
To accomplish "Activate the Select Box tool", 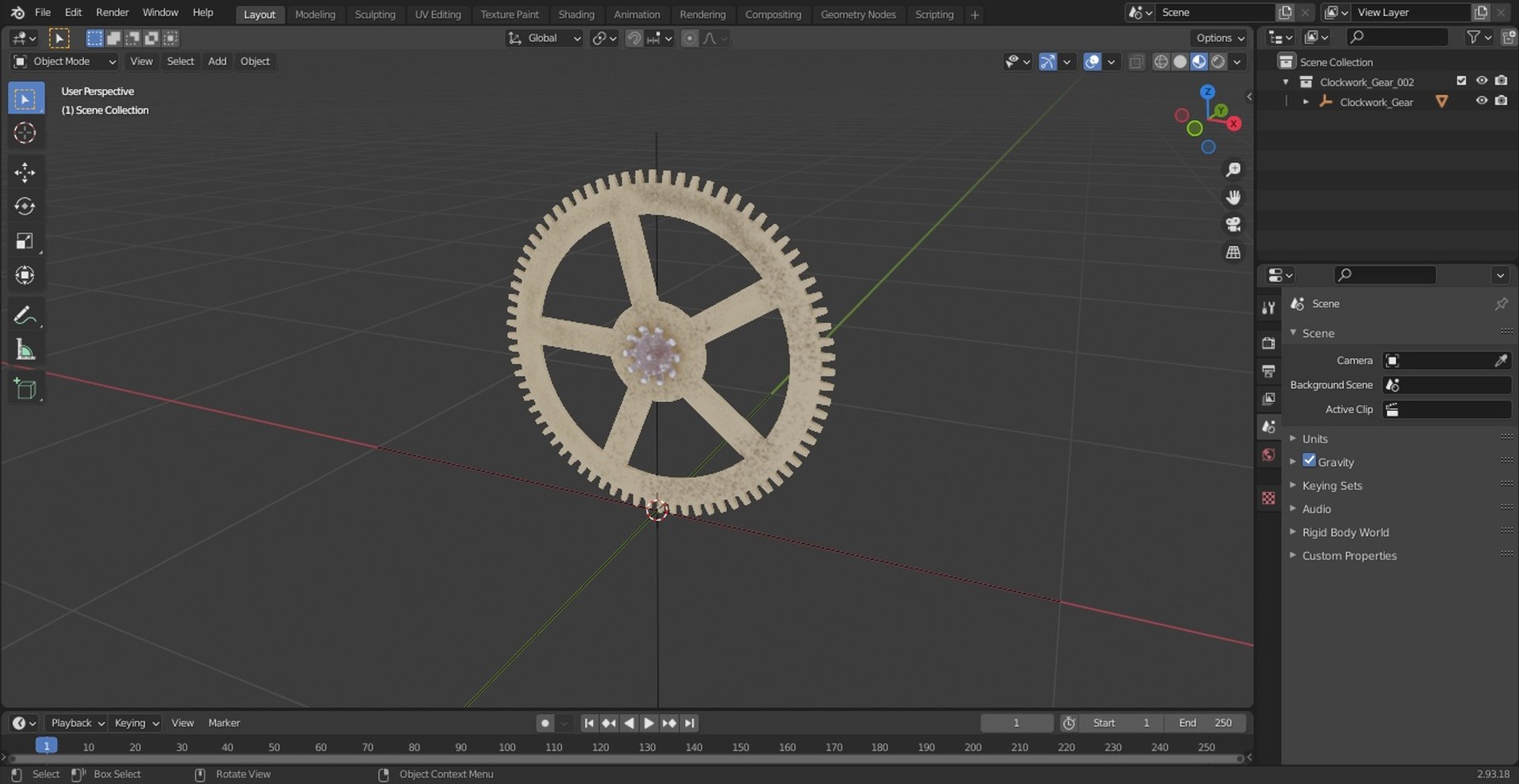I will (x=25, y=99).
